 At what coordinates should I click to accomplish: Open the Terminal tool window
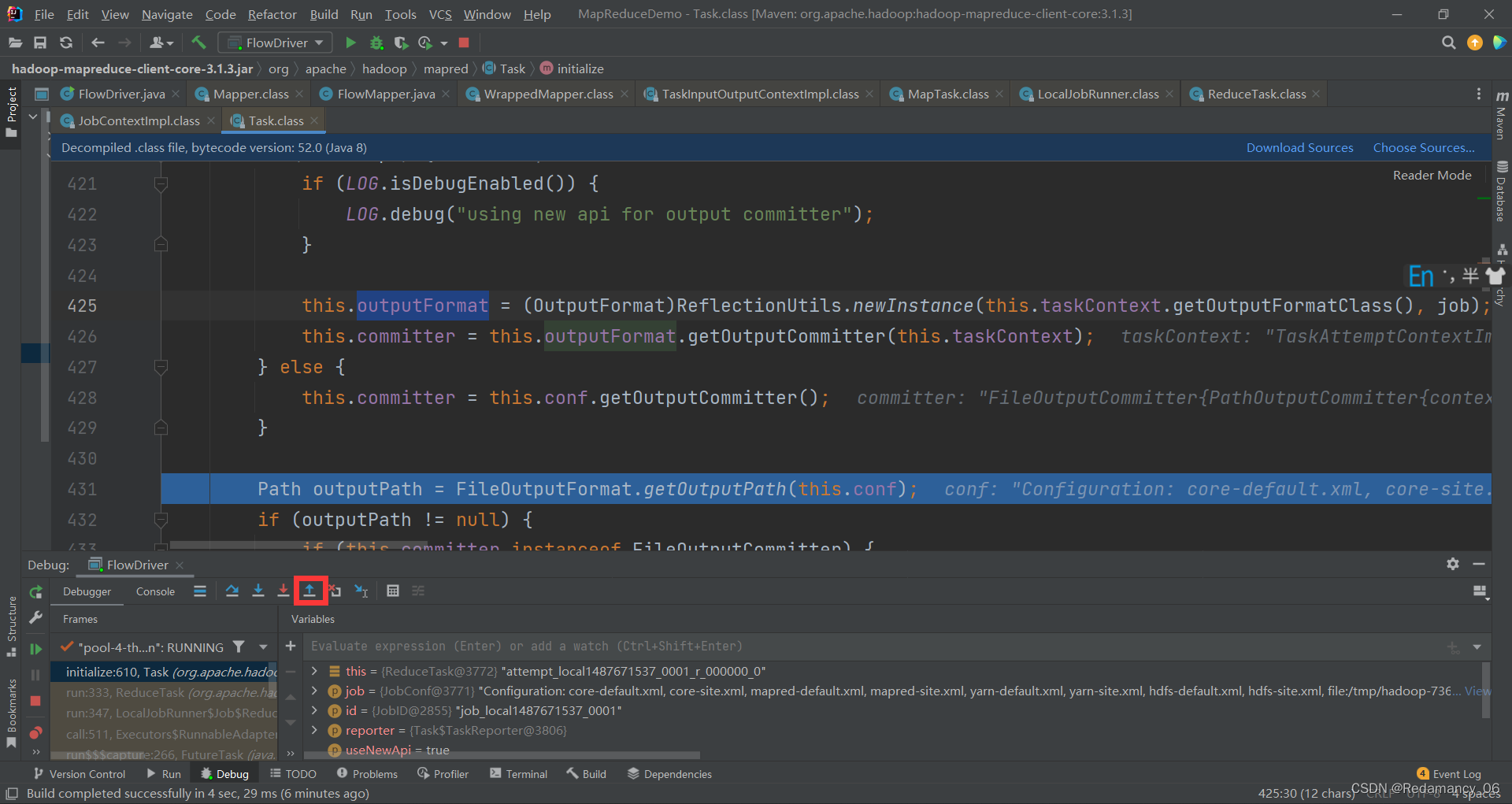518,774
